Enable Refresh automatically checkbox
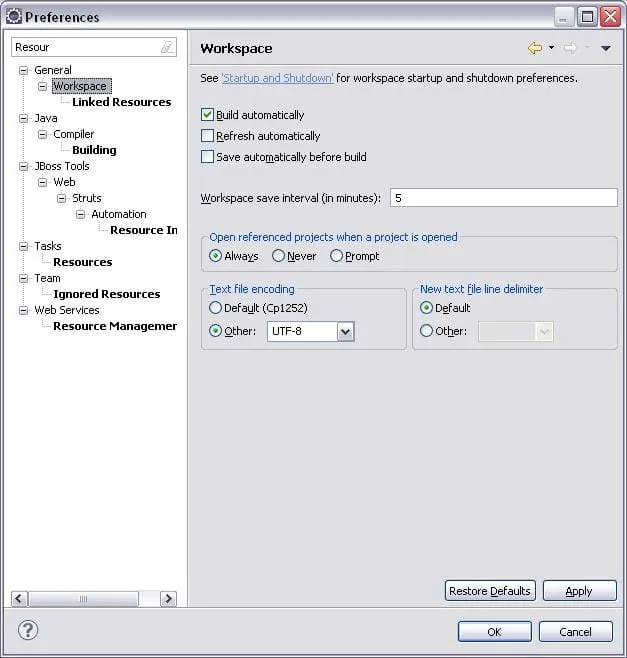 coord(207,136)
